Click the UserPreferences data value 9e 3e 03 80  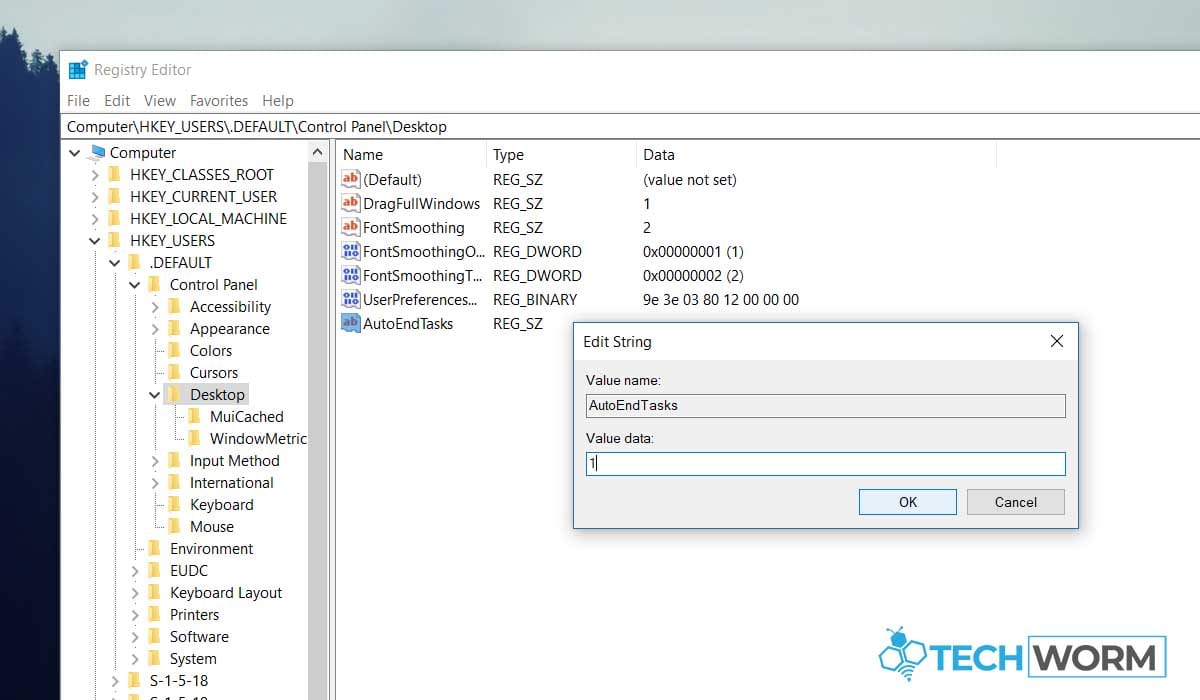coord(721,300)
